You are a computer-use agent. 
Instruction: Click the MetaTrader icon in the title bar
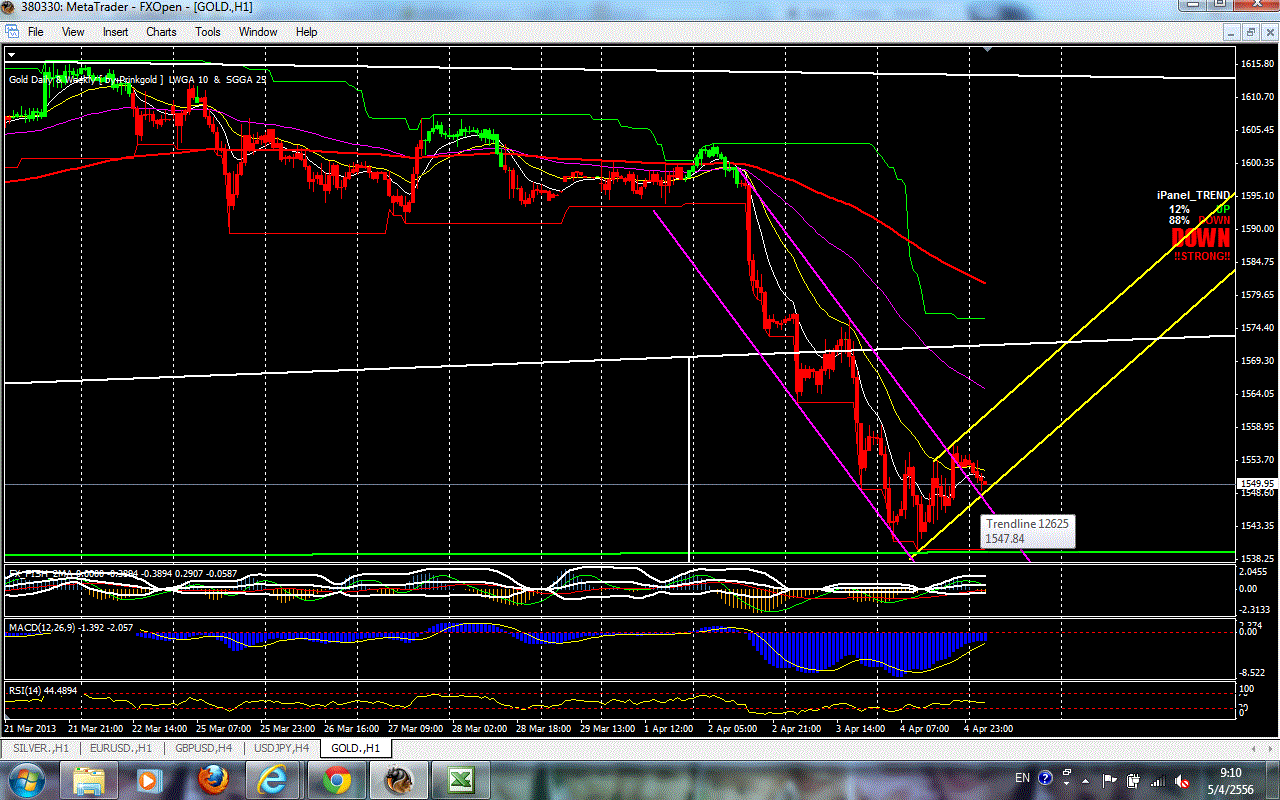pyautogui.click(x=9, y=8)
